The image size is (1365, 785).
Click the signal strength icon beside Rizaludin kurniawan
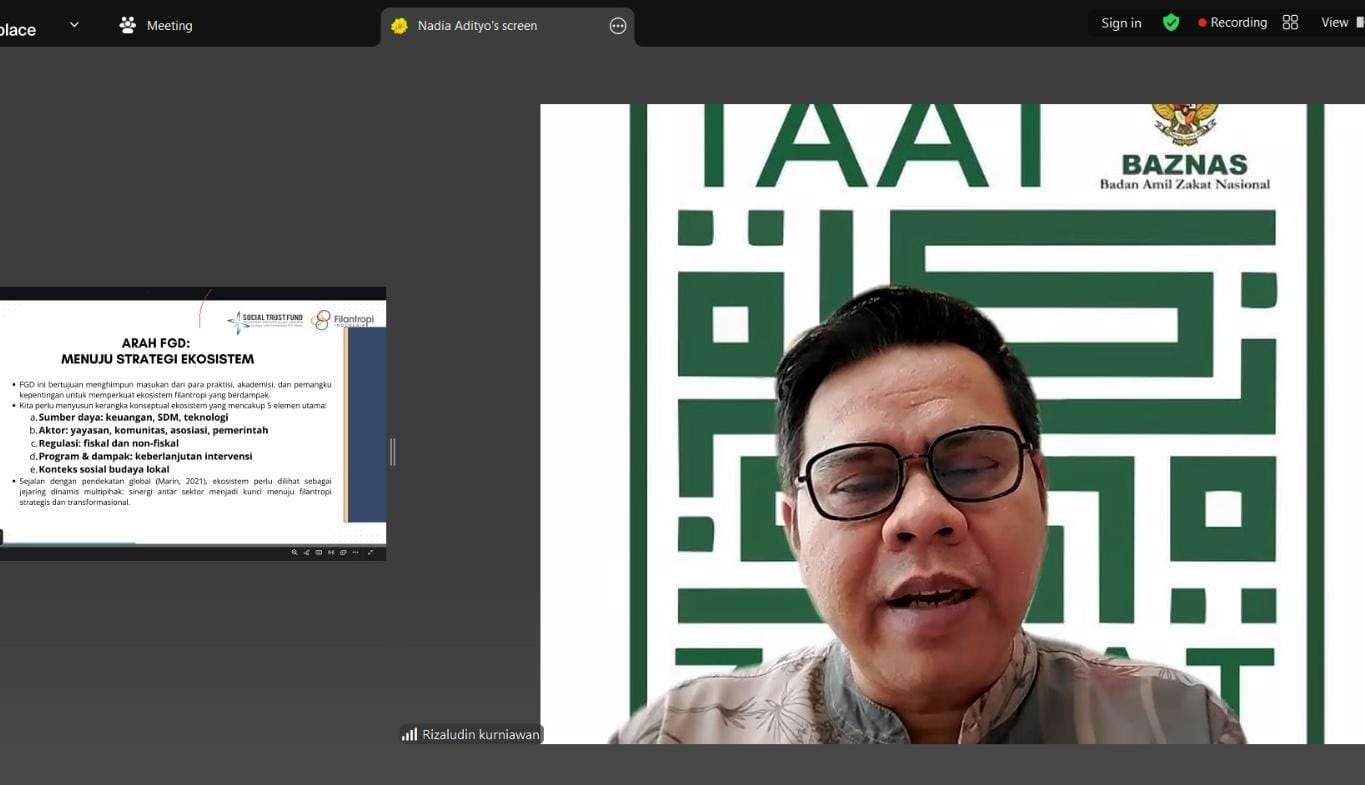pos(409,734)
